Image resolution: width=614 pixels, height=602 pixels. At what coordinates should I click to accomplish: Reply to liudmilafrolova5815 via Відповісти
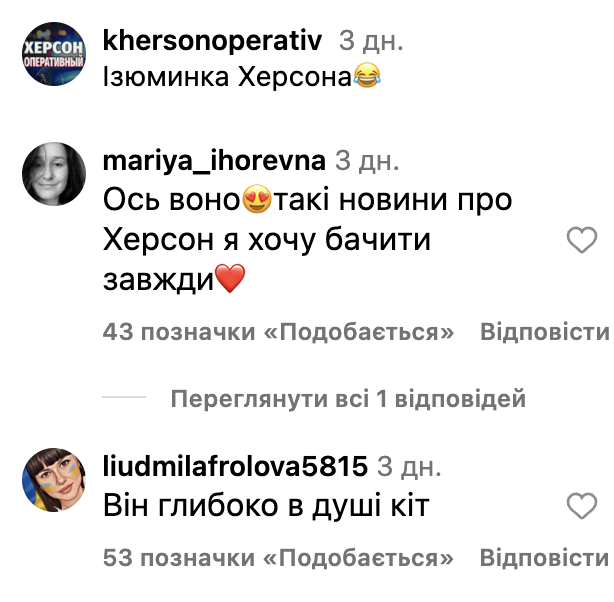[x=544, y=557]
